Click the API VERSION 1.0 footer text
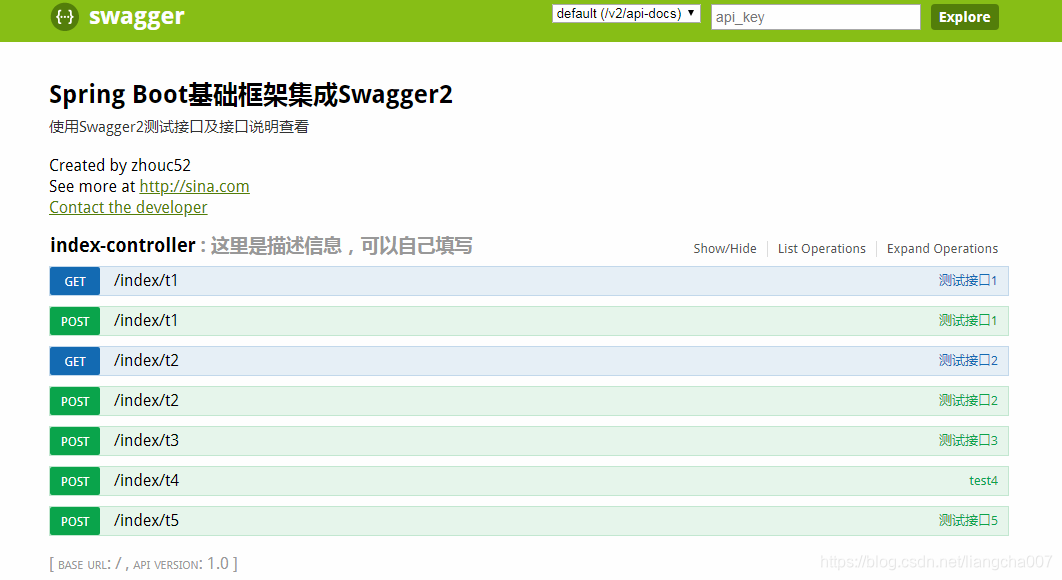 181,564
